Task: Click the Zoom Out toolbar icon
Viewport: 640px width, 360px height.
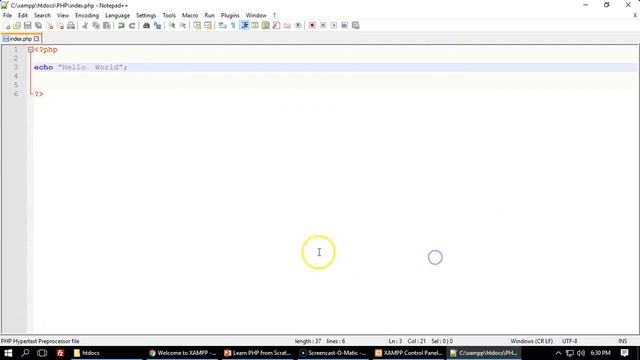Action: point(183,25)
